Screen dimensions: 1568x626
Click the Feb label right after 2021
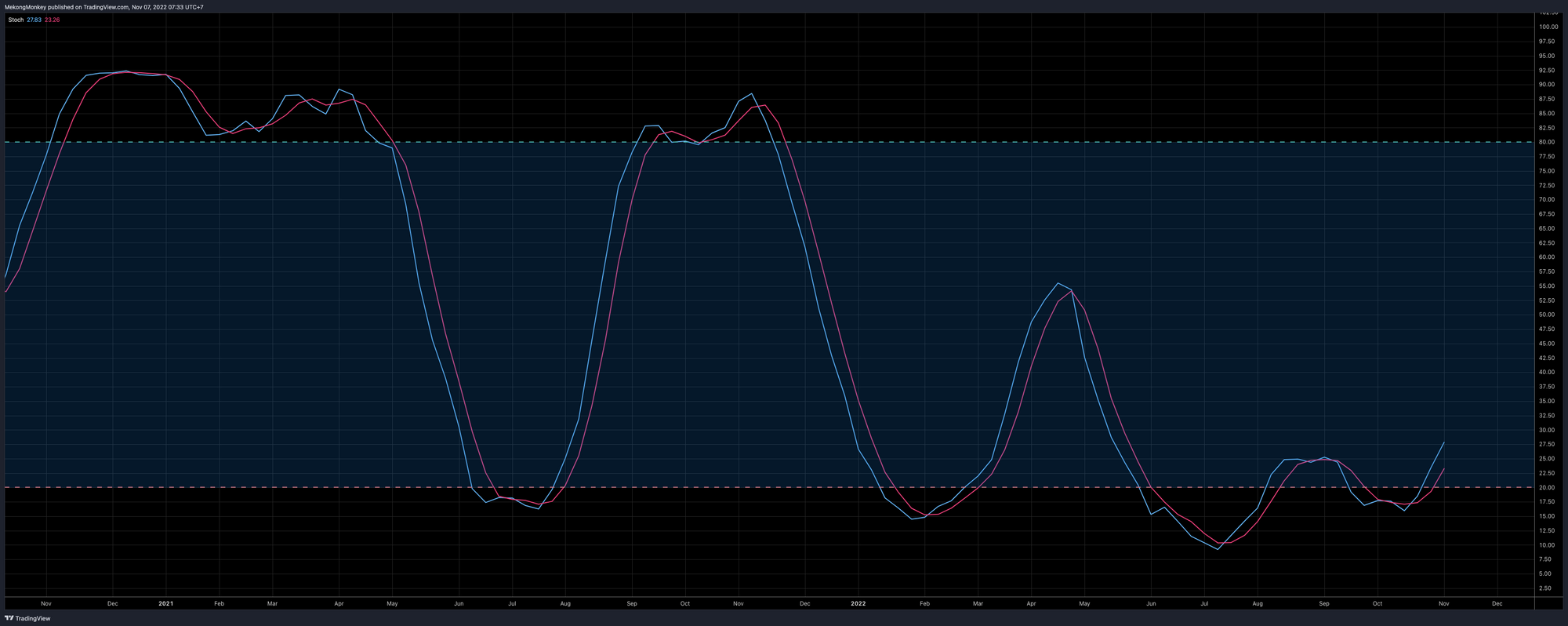point(219,603)
